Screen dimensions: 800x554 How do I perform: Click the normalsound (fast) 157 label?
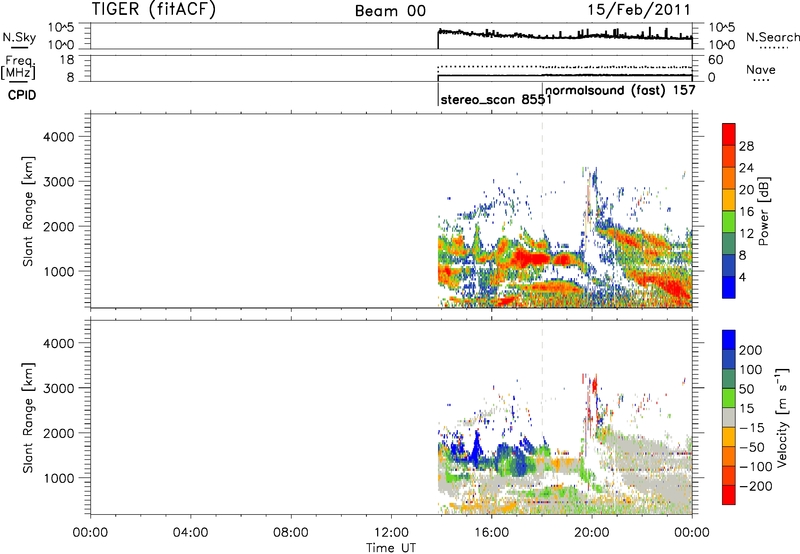coord(620,90)
